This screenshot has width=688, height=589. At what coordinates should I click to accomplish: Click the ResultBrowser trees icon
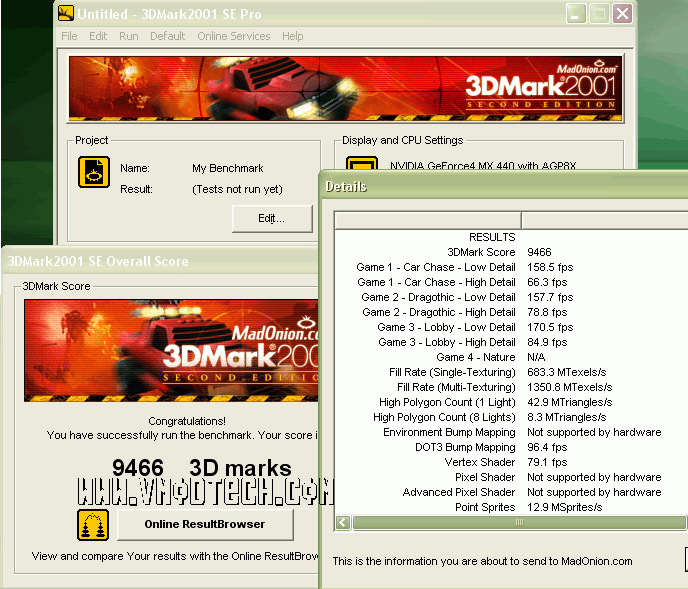click(93, 525)
